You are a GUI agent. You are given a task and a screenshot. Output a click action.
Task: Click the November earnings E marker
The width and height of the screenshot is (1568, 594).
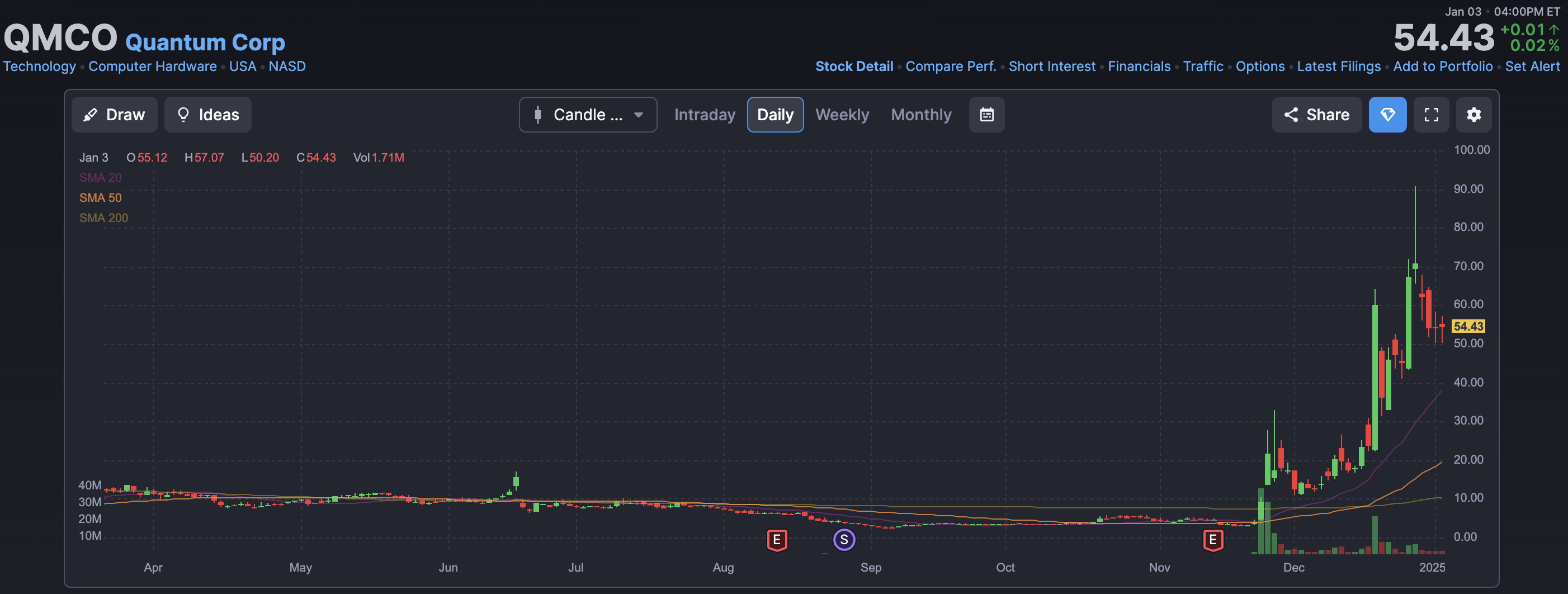1212,540
